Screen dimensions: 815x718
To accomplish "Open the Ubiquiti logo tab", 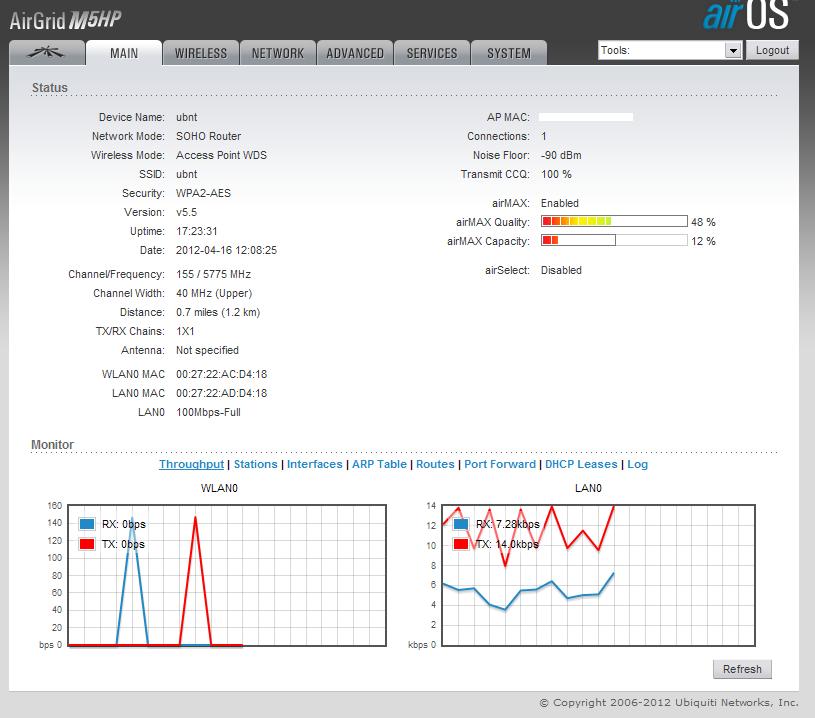I will coord(47,53).
